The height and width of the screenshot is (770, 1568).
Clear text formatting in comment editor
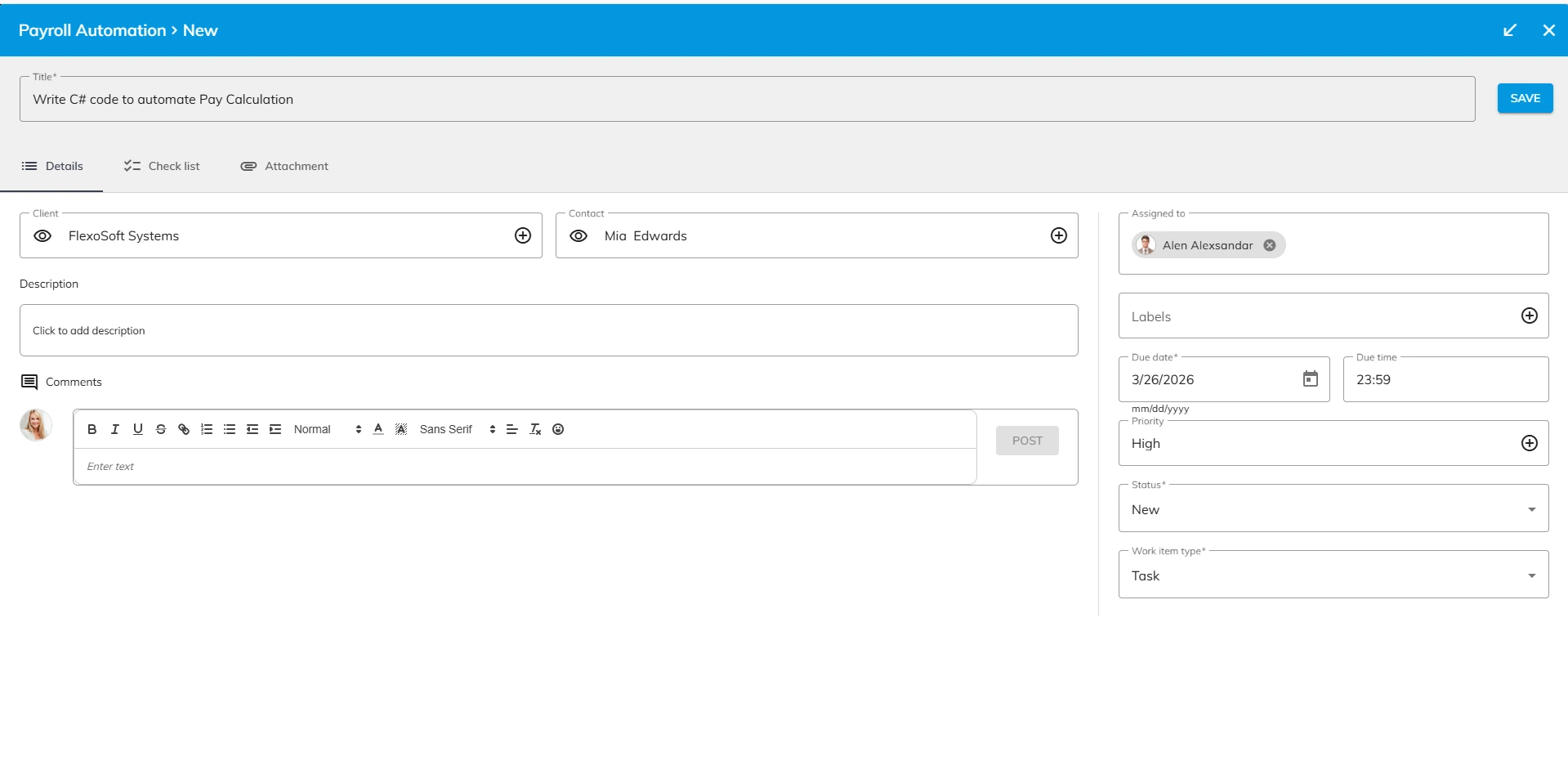click(x=535, y=429)
